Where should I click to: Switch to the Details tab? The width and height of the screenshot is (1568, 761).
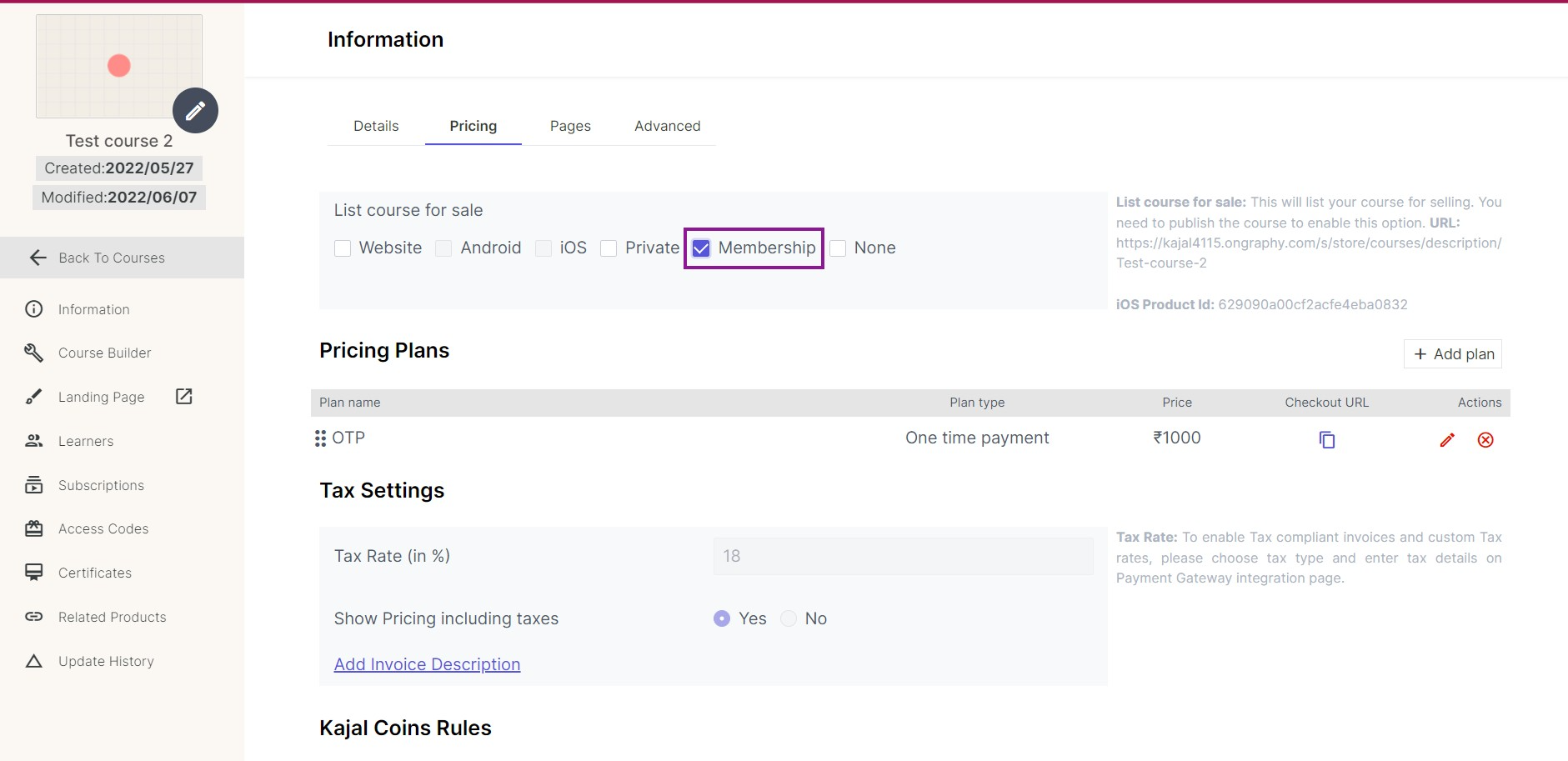pyautogui.click(x=376, y=127)
